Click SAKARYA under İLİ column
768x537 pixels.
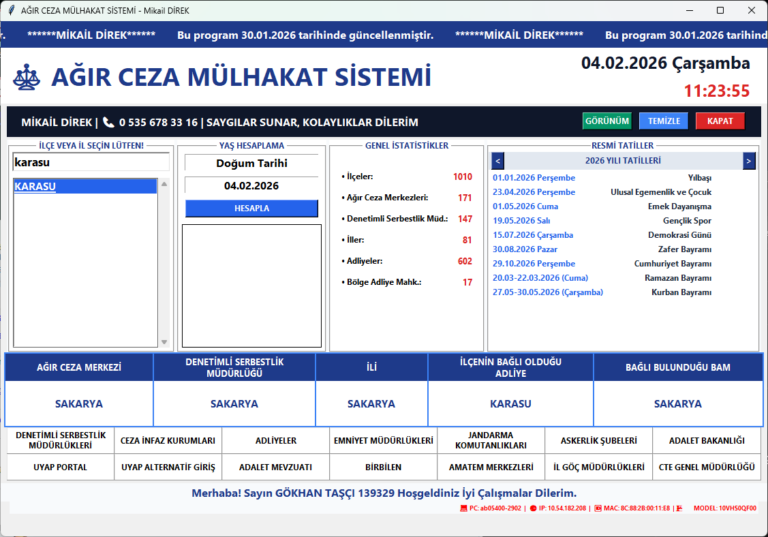[371, 404]
